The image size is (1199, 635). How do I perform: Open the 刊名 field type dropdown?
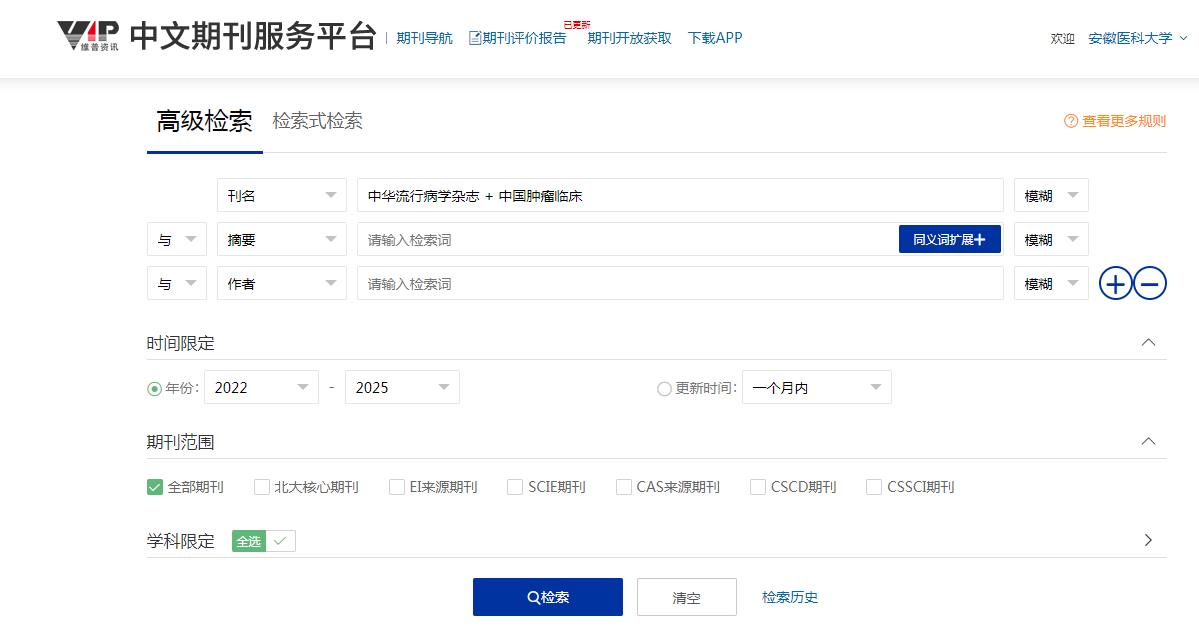281,196
